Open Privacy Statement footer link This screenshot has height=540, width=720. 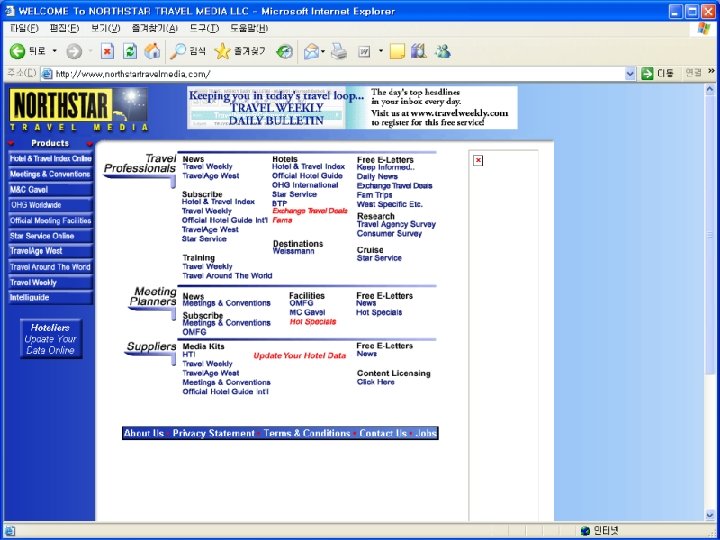[x=214, y=433]
